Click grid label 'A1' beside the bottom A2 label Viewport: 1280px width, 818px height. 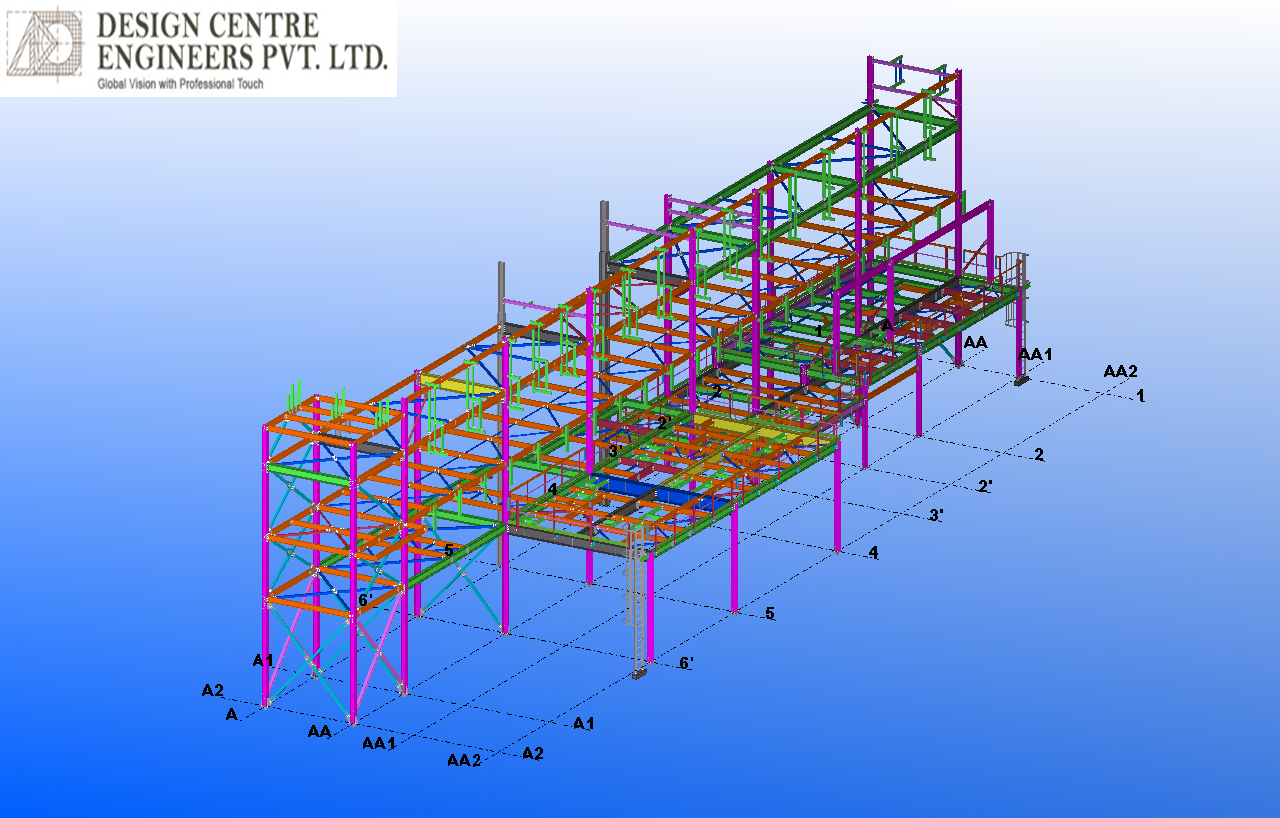[x=583, y=723]
